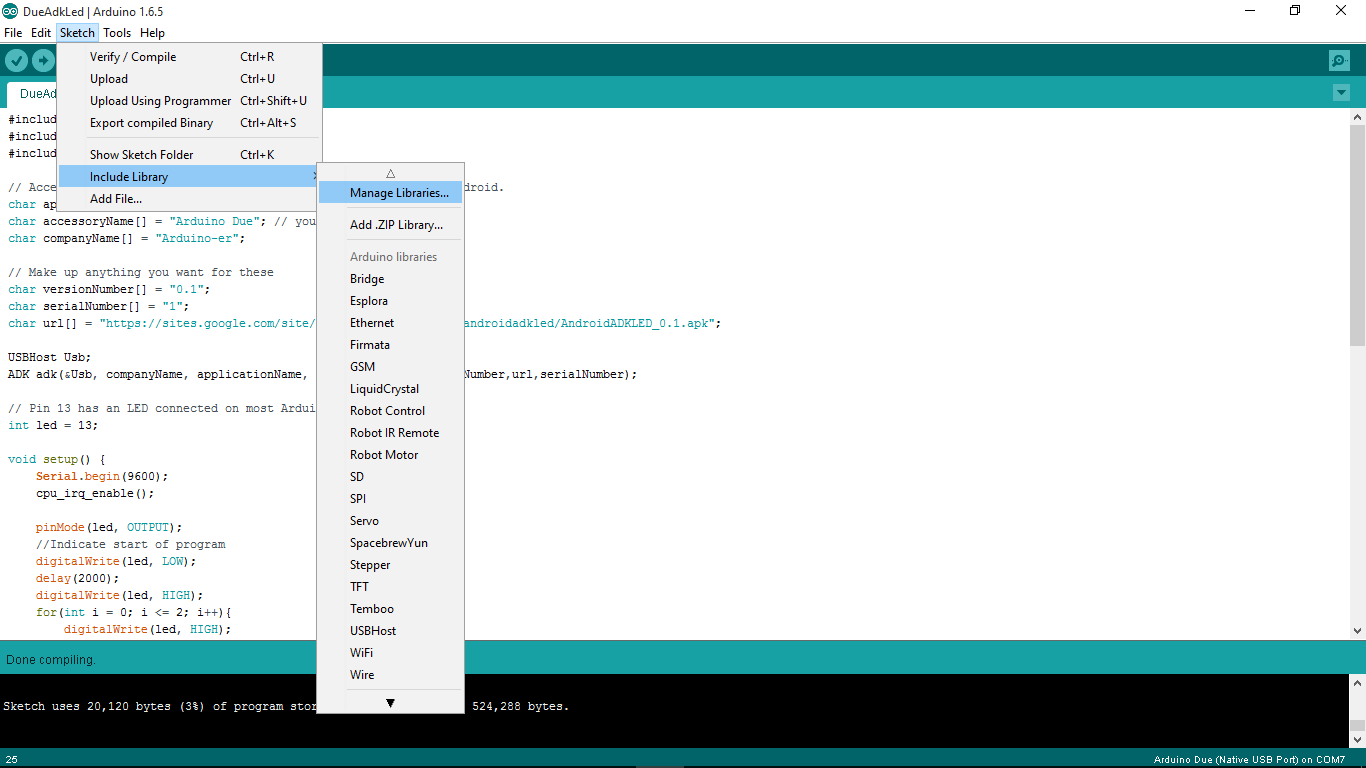Click the 'USBHost Usb;' code line
This screenshot has width=1366, height=768.
pyautogui.click(x=50, y=358)
